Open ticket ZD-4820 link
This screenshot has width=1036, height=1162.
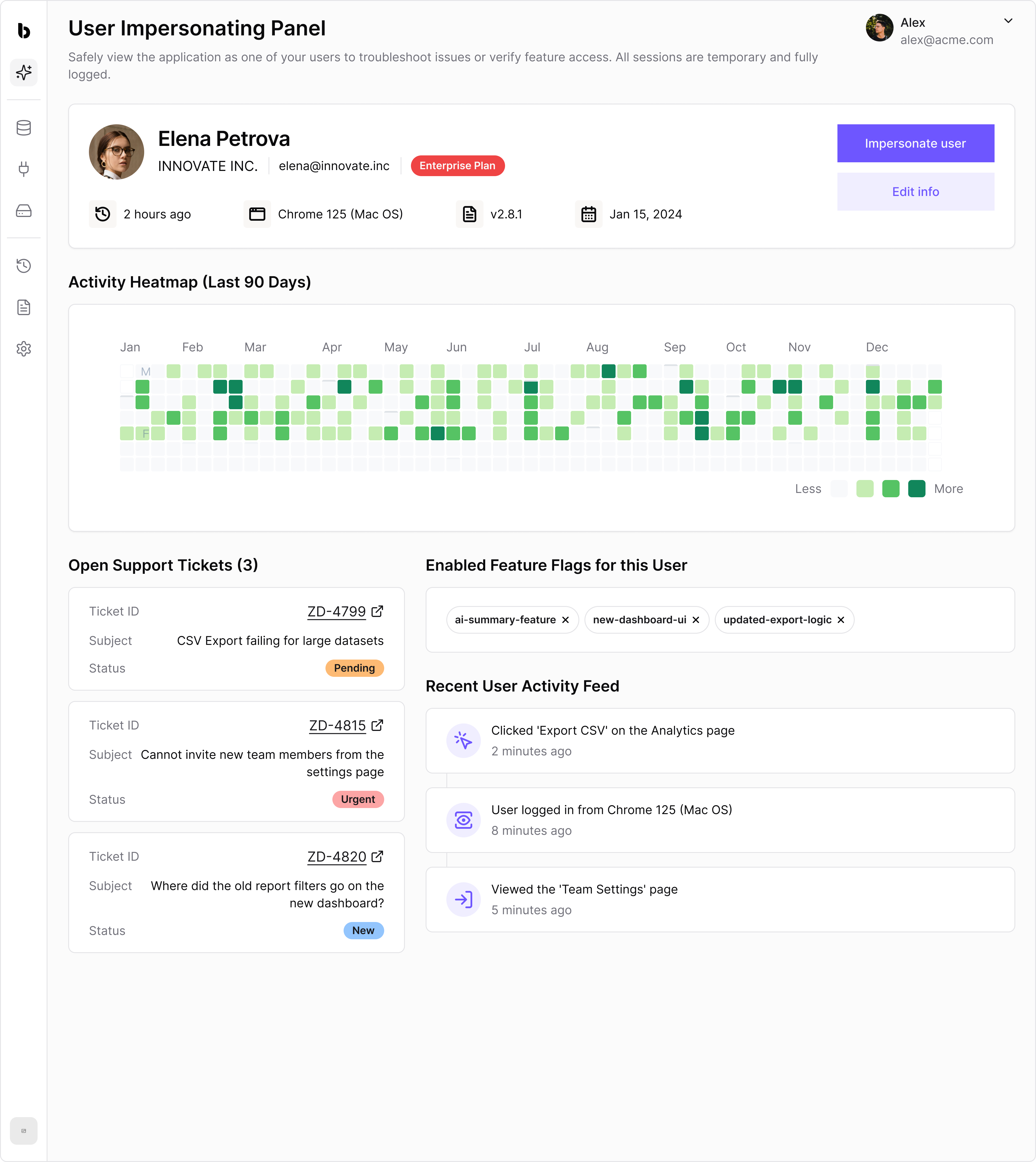(x=336, y=856)
